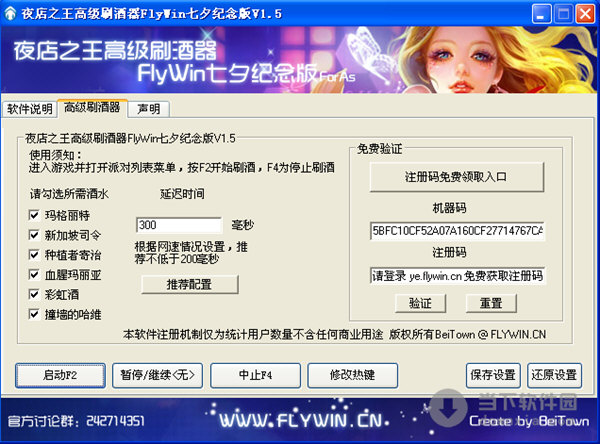Close the FlyWin window
This screenshot has height=444, width=600.
click(x=585, y=14)
